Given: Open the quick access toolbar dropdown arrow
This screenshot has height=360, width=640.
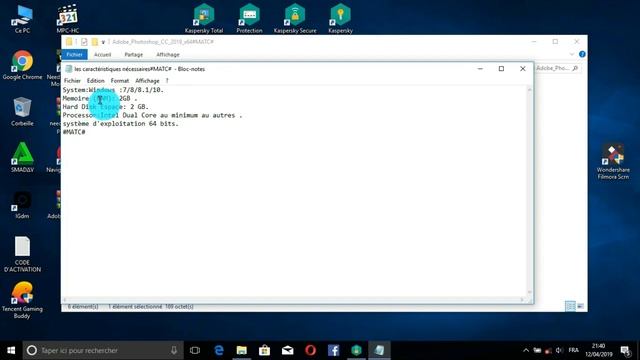Looking at the screenshot, I should [103, 42].
